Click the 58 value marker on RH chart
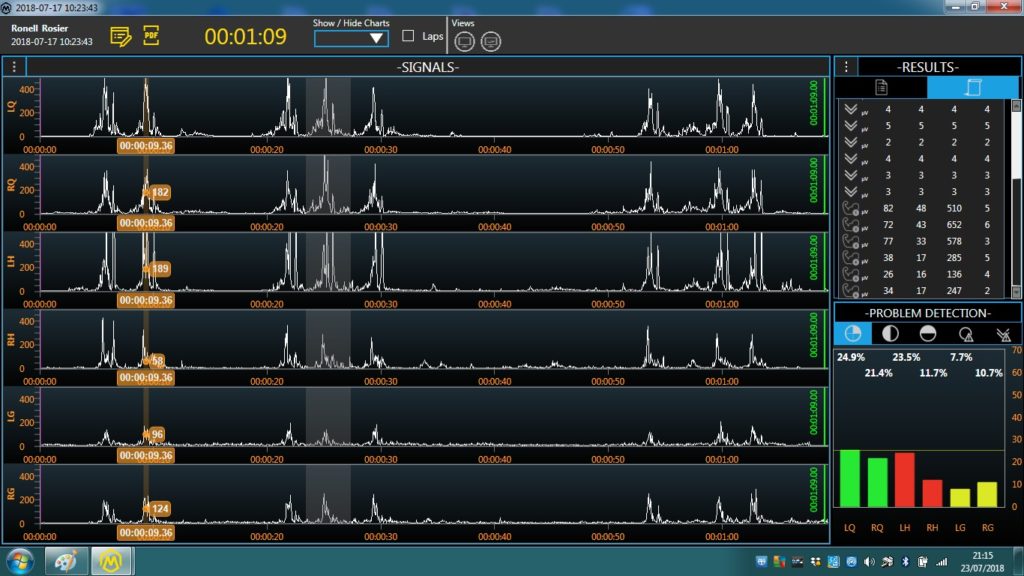 (156, 360)
